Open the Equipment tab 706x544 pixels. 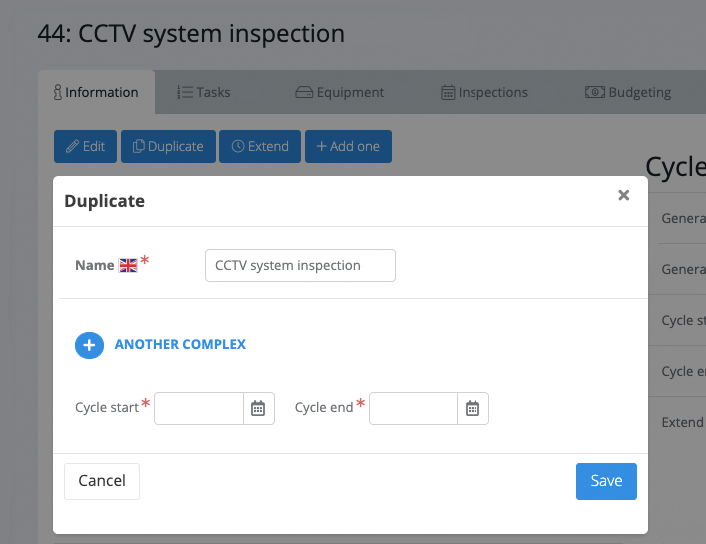click(339, 92)
